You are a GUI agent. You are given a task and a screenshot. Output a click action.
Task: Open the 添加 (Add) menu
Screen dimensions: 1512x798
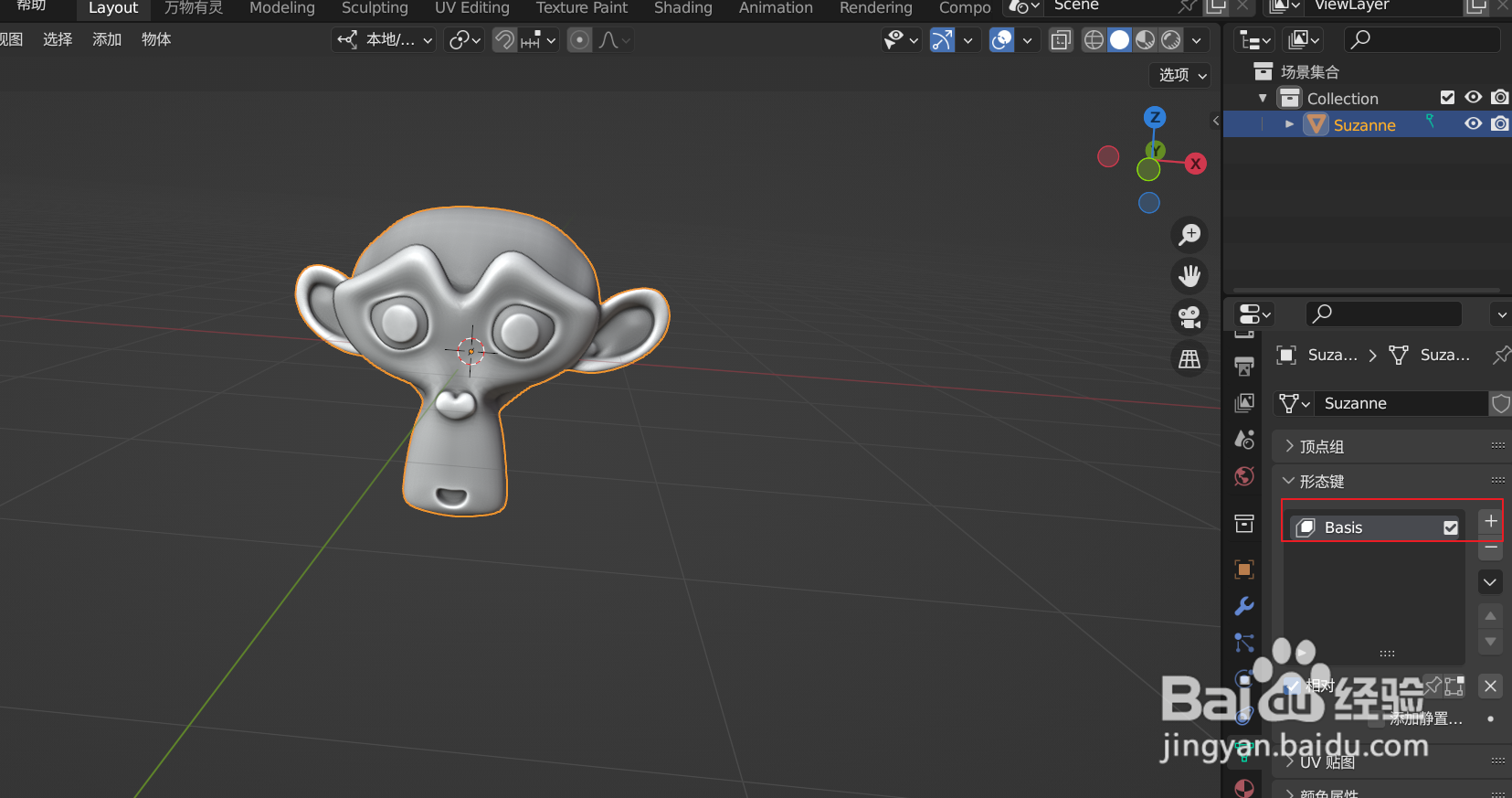[107, 39]
